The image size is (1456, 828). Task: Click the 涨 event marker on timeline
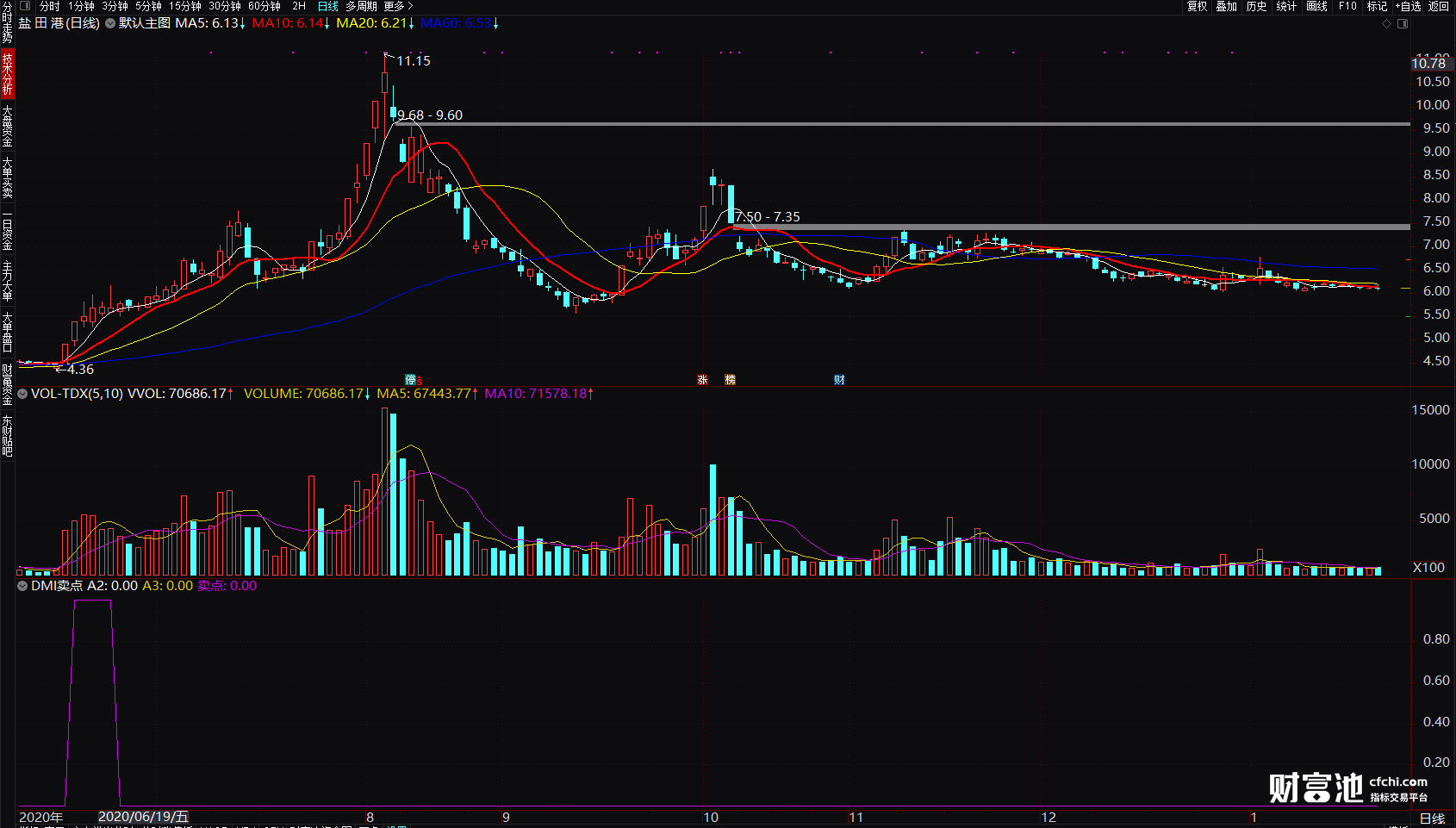click(x=703, y=380)
